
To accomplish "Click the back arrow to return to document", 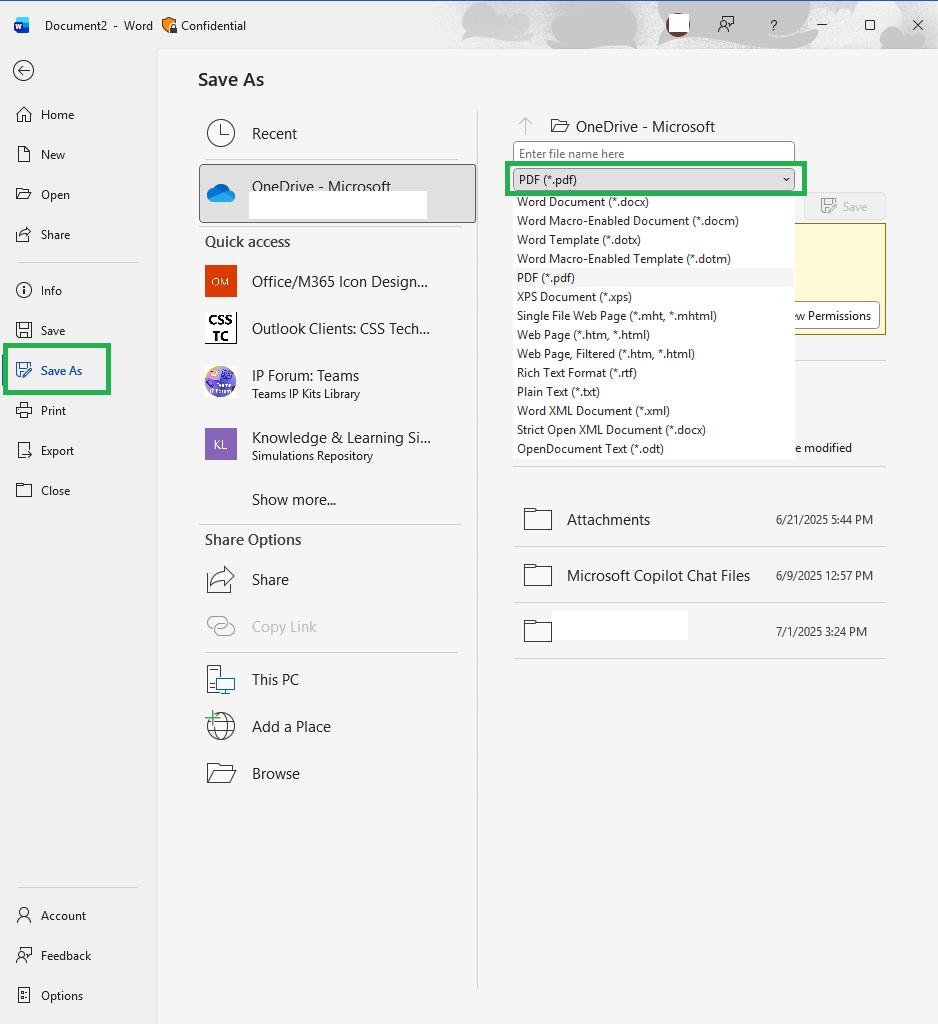I will point(24,71).
